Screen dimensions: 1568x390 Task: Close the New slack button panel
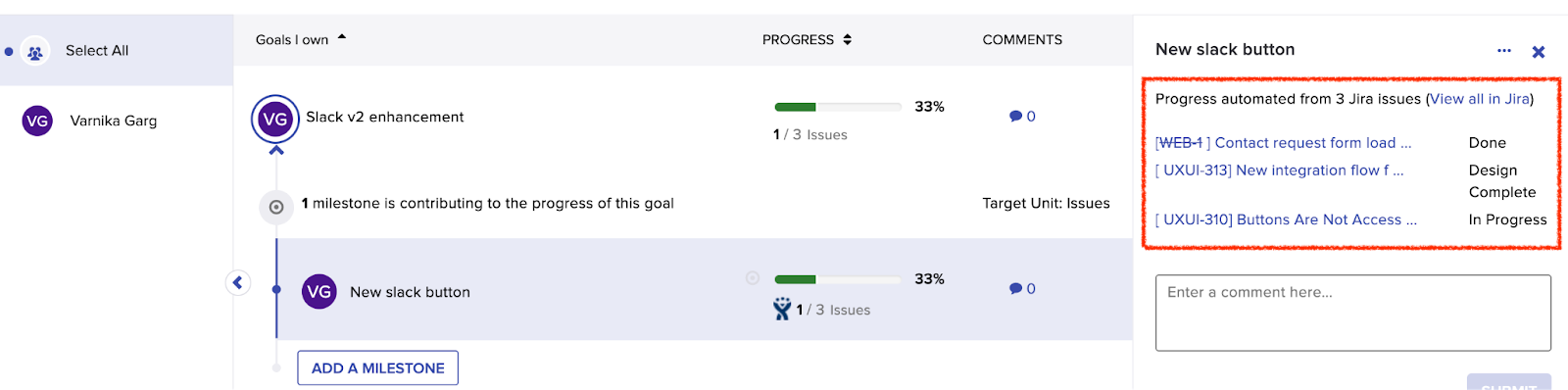tap(1539, 52)
